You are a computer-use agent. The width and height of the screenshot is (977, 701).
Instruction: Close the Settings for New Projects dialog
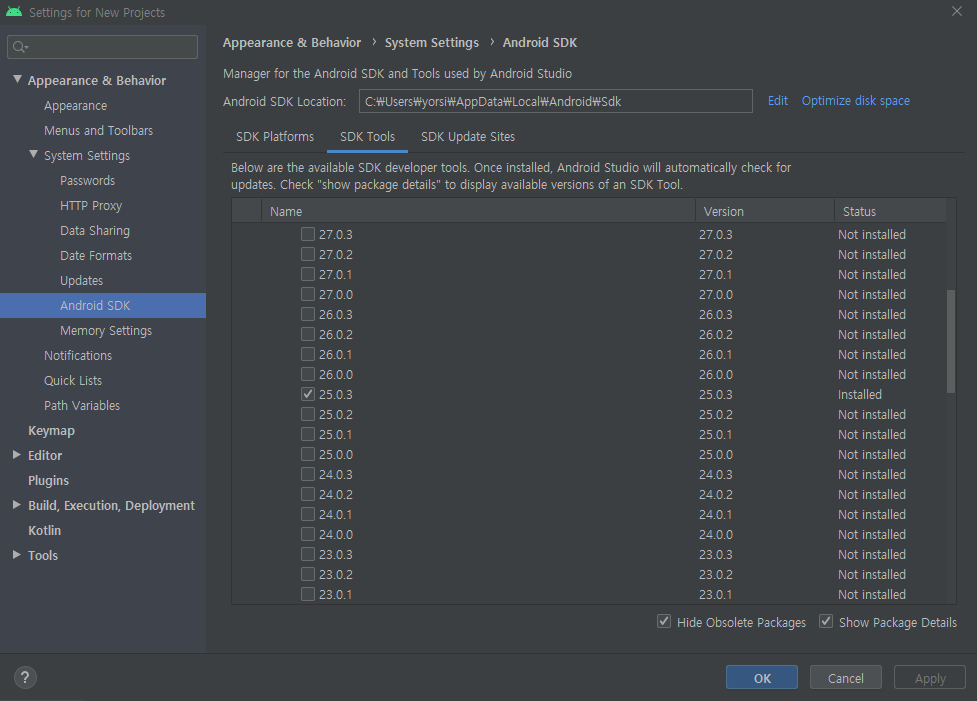tap(956, 11)
